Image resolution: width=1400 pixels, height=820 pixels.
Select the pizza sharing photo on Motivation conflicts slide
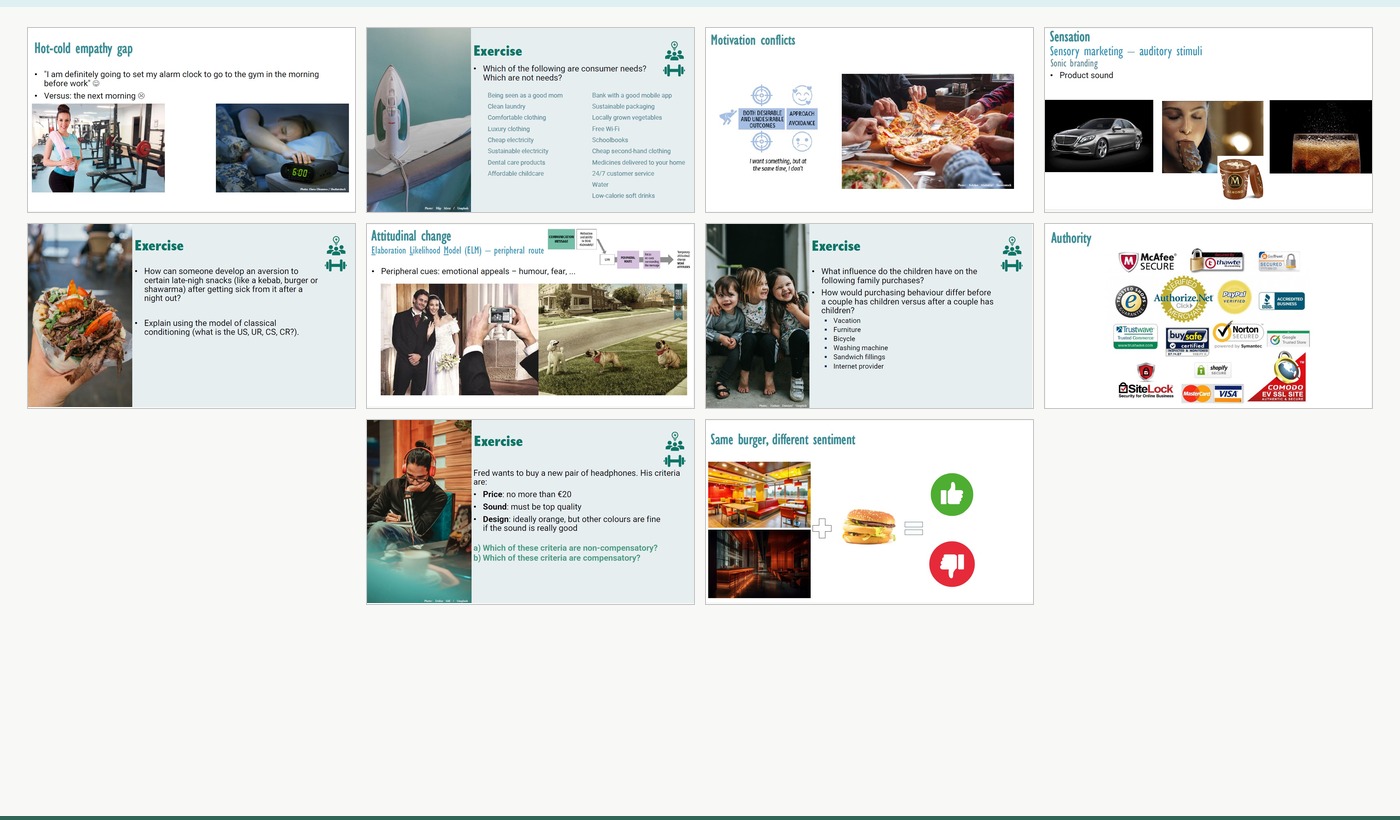[926, 131]
